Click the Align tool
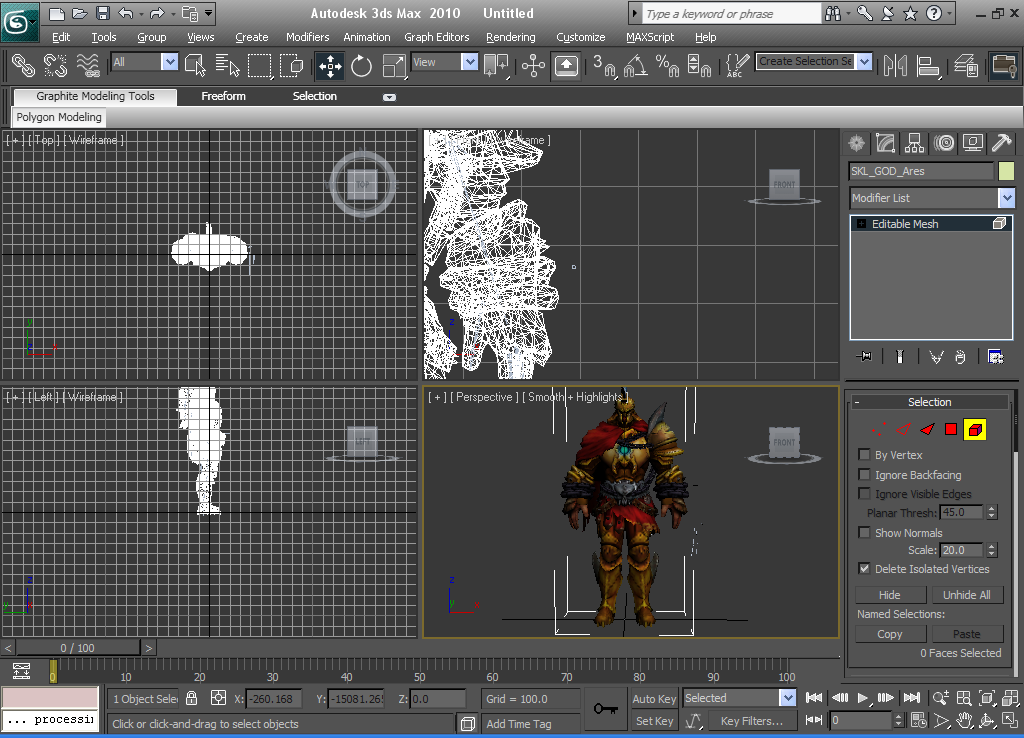1024x738 pixels. point(927,65)
